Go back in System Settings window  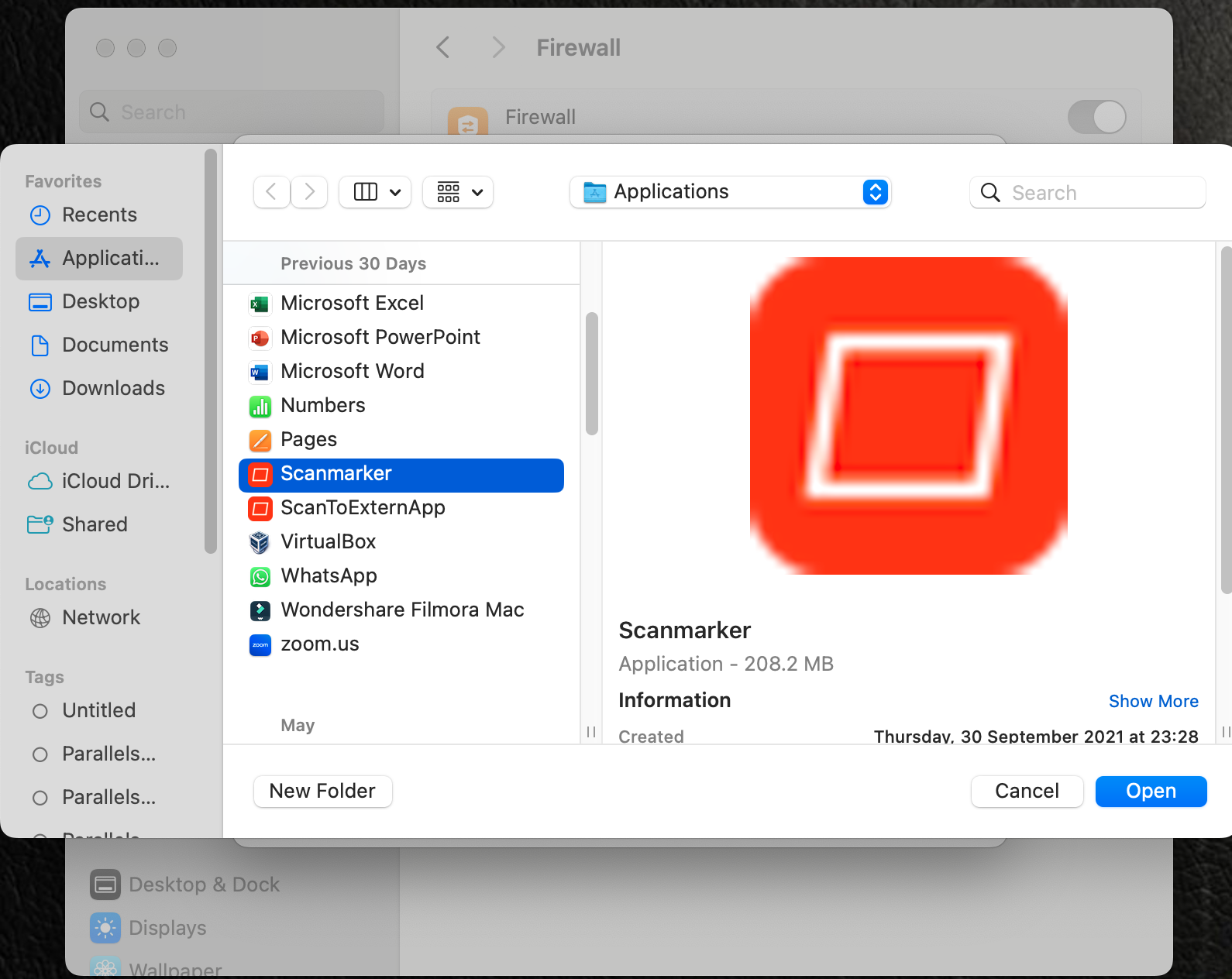442,48
